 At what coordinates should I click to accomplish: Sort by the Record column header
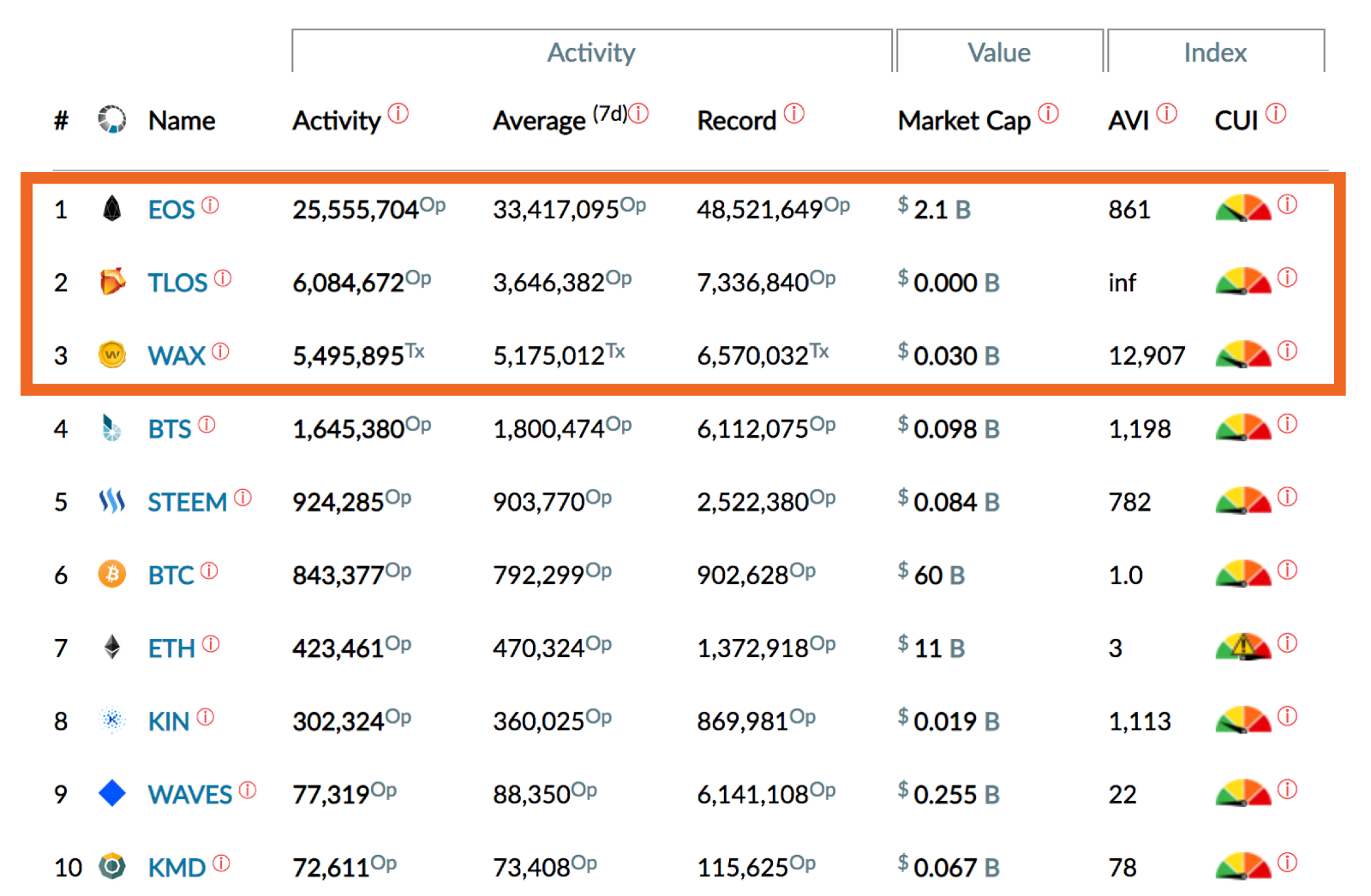tap(736, 121)
